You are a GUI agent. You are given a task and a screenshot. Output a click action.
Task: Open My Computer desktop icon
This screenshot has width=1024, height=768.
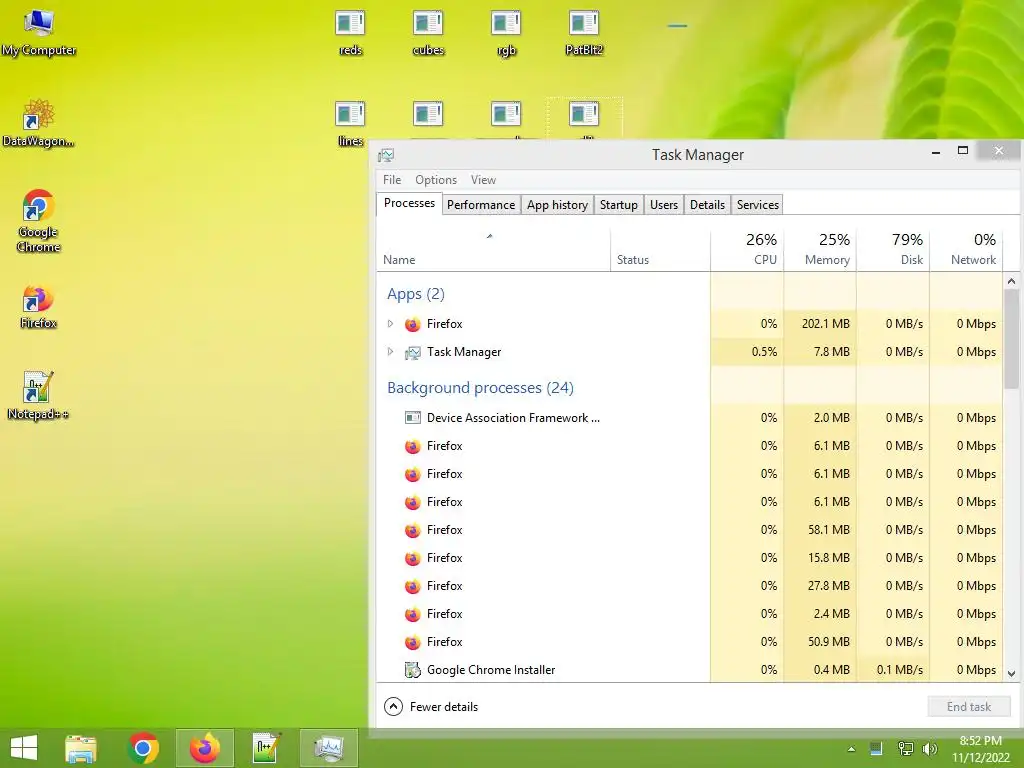click(x=39, y=33)
